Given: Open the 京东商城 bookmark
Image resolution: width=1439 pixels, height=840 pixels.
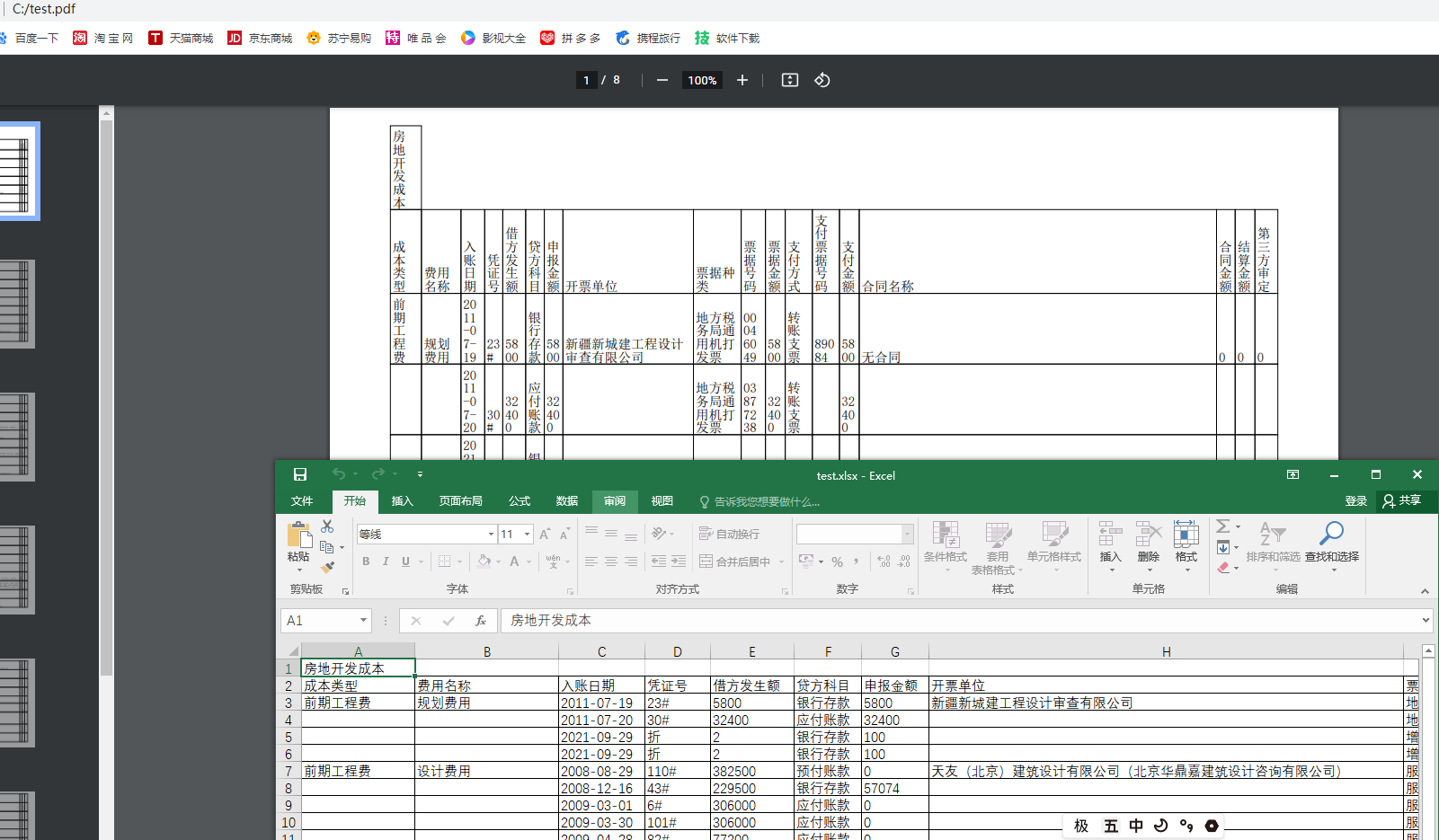Looking at the screenshot, I should tap(261, 38).
